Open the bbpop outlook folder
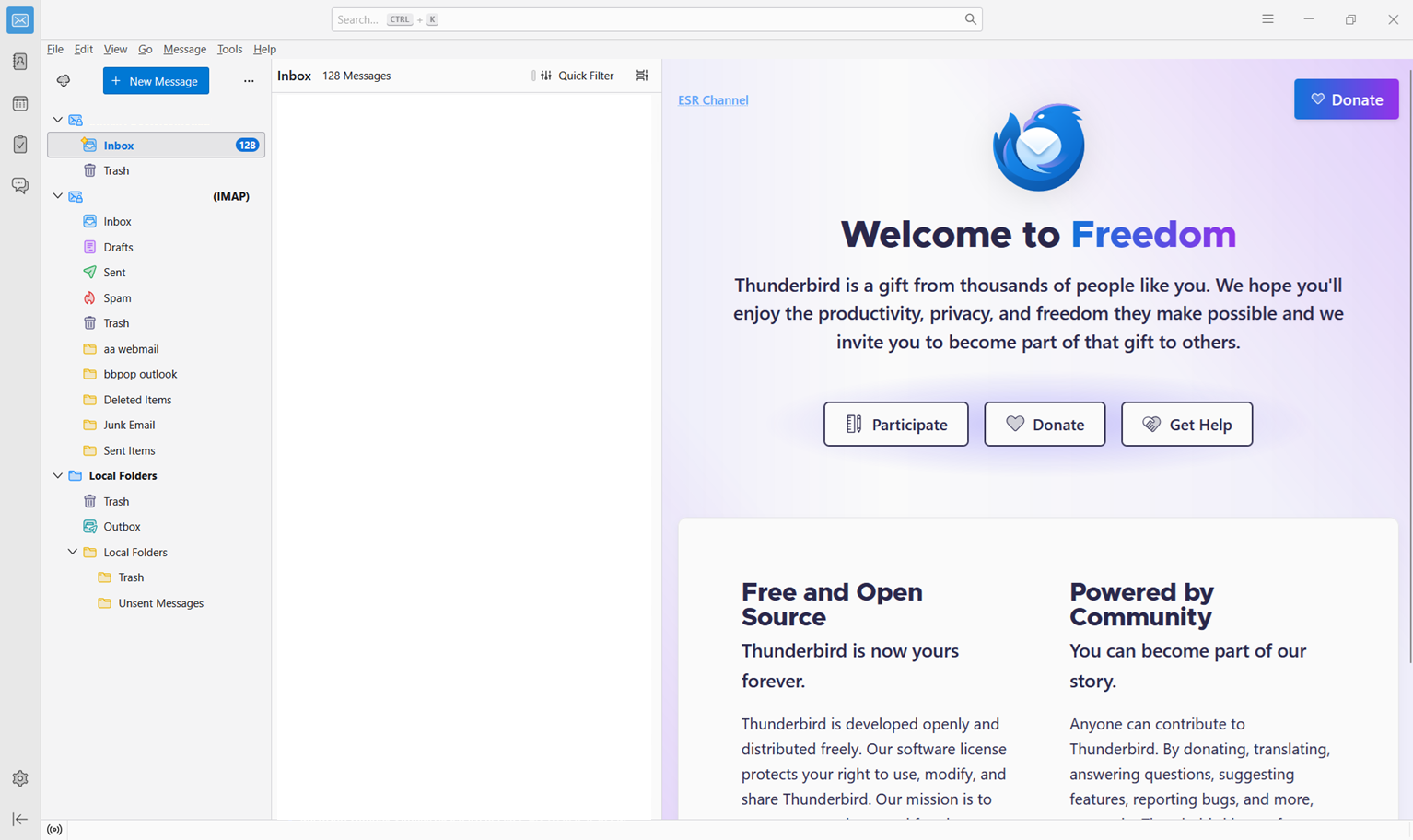1413x840 pixels. coord(156,374)
